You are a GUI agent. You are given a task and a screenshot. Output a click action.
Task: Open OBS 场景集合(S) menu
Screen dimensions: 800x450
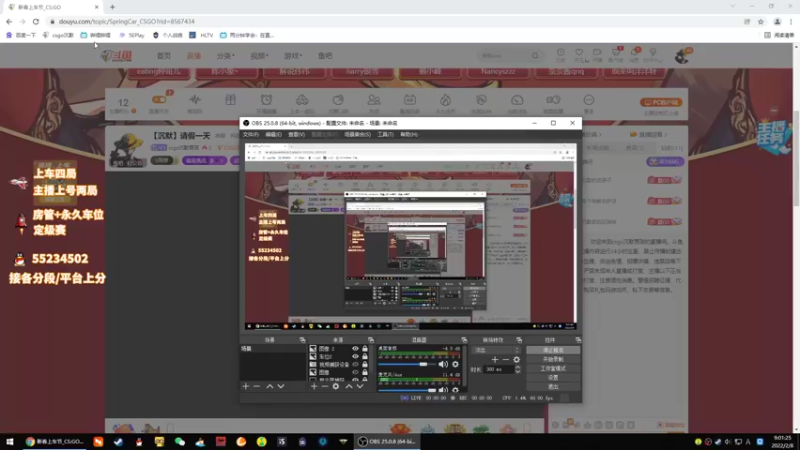(x=357, y=135)
